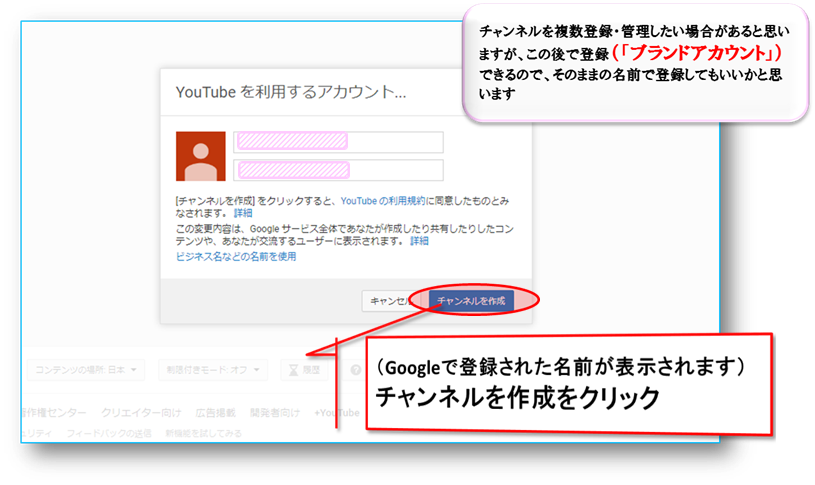Open 制限付きモード: オフ dropdown
Image resolution: width=815 pixels, height=485 pixels.
213,370
